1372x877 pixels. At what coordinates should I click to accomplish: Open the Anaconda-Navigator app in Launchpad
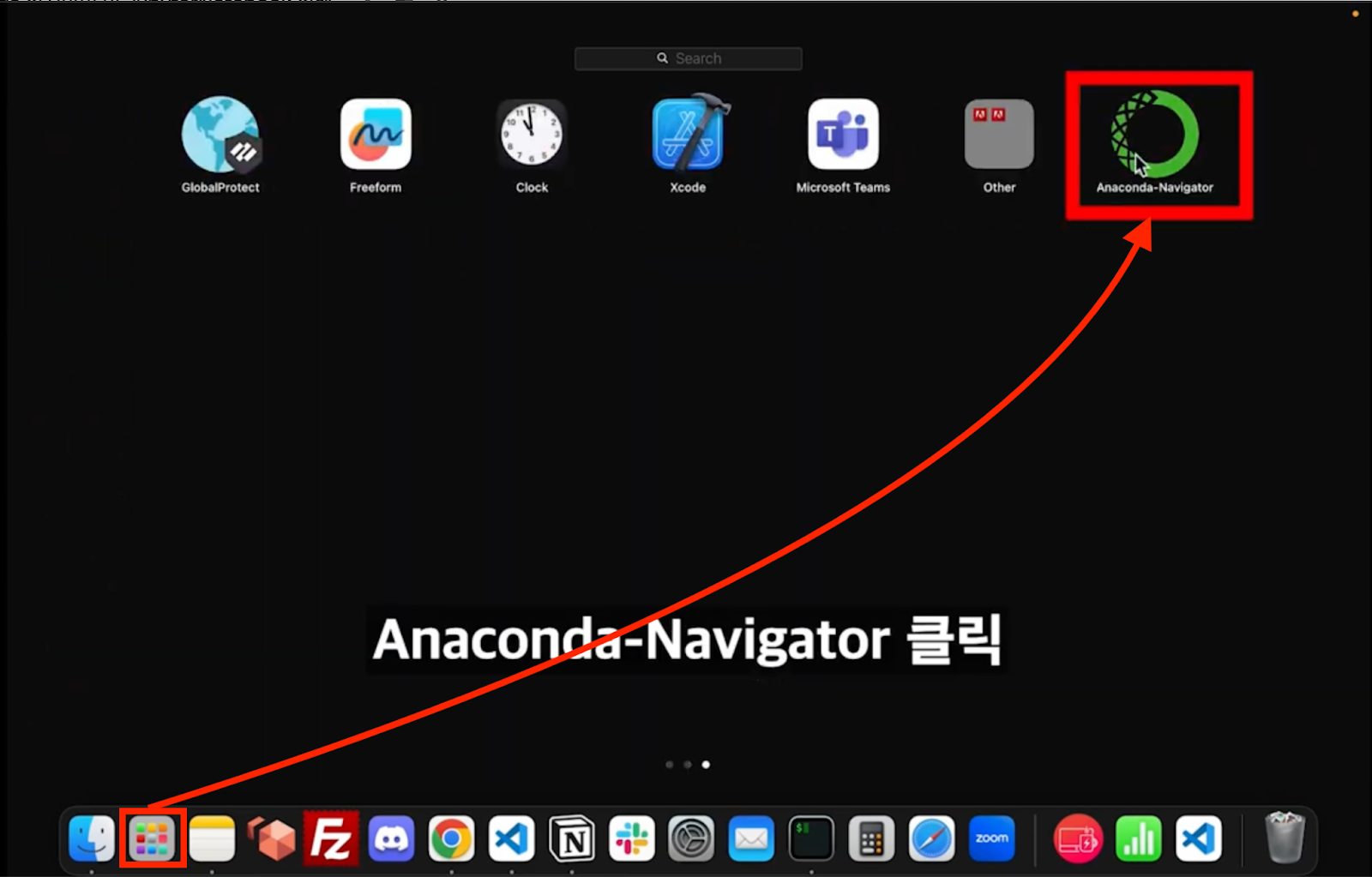coord(1155,135)
